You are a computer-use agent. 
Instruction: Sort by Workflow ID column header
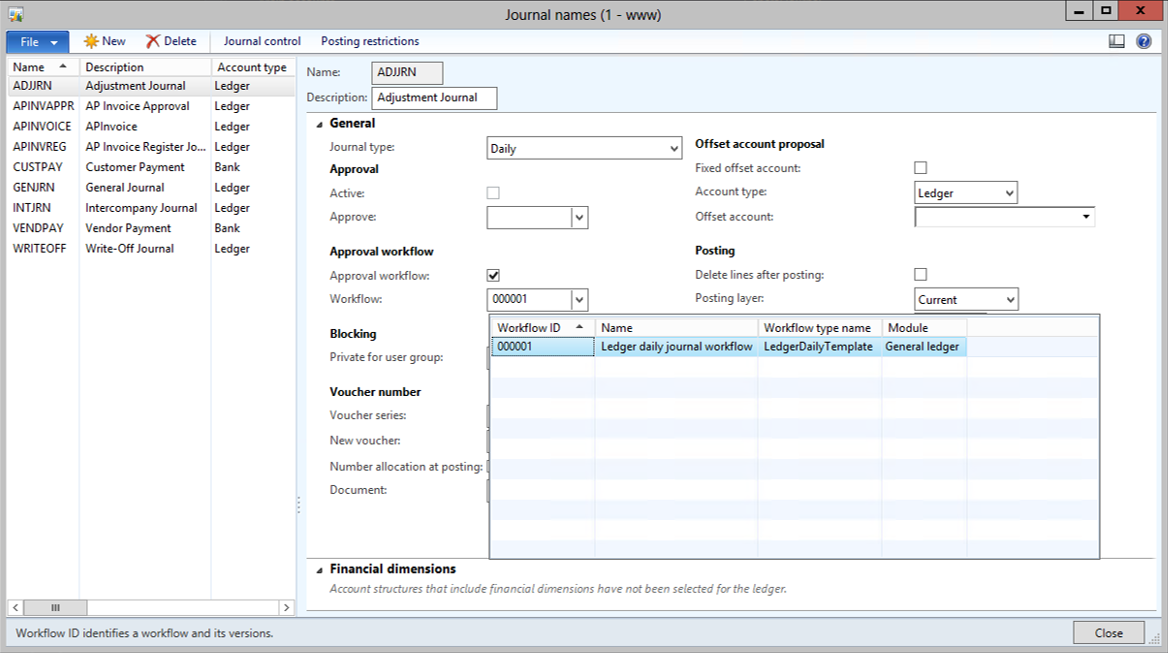coord(541,327)
